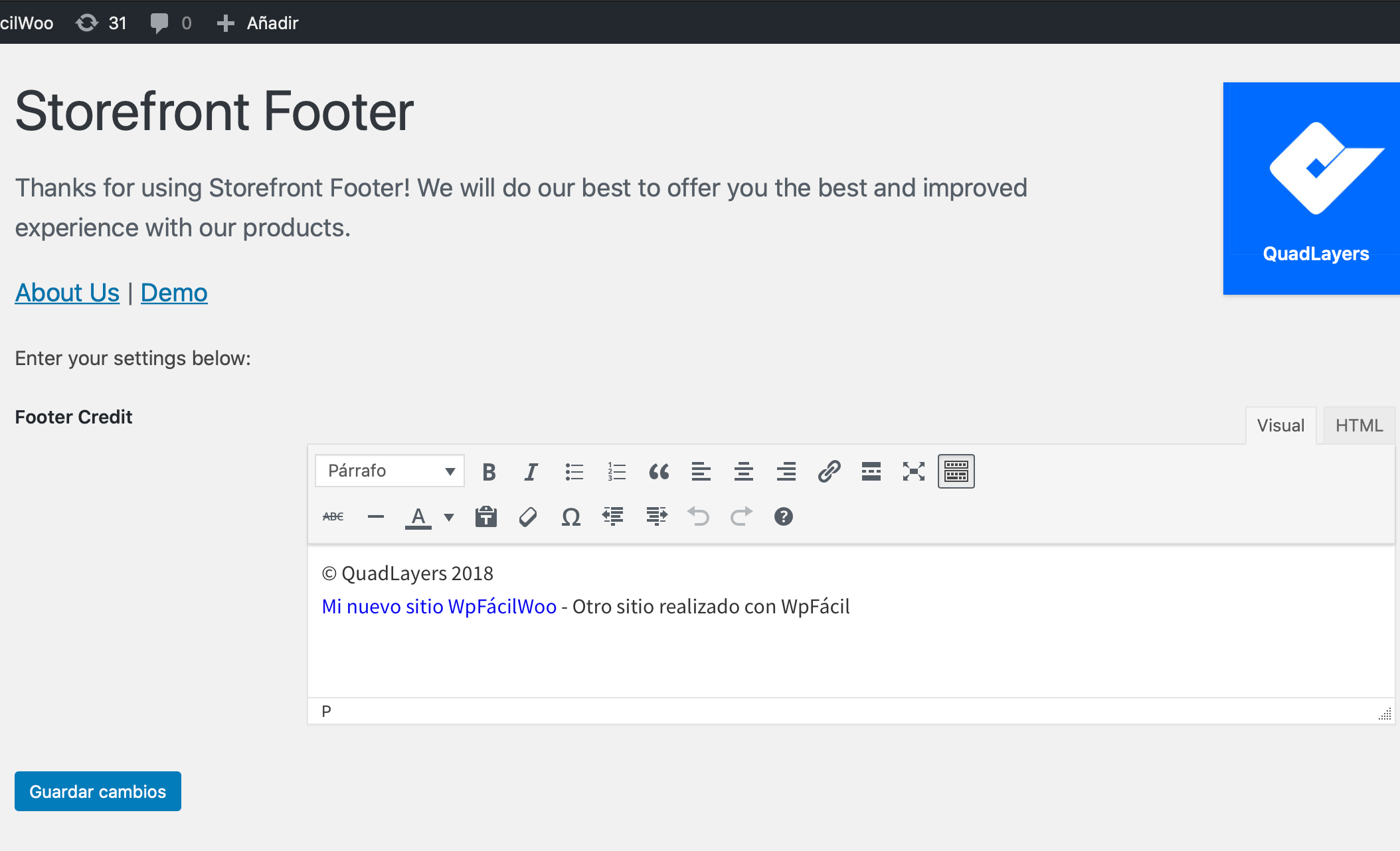The height and width of the screenshot is (851, 1400).
Task: Toggle italic formatting in the editor
Action: tap(531, 471)
